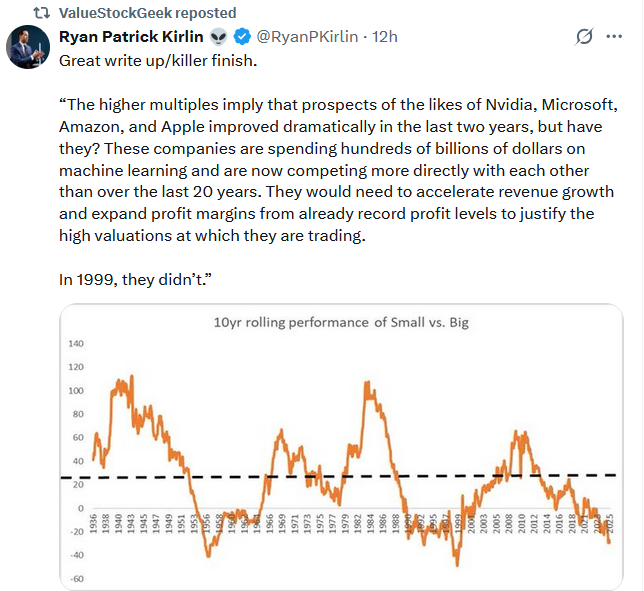This screenshot has height=591, width=644.
Task: Click the alien emoji beside the name
Action: 219,37
